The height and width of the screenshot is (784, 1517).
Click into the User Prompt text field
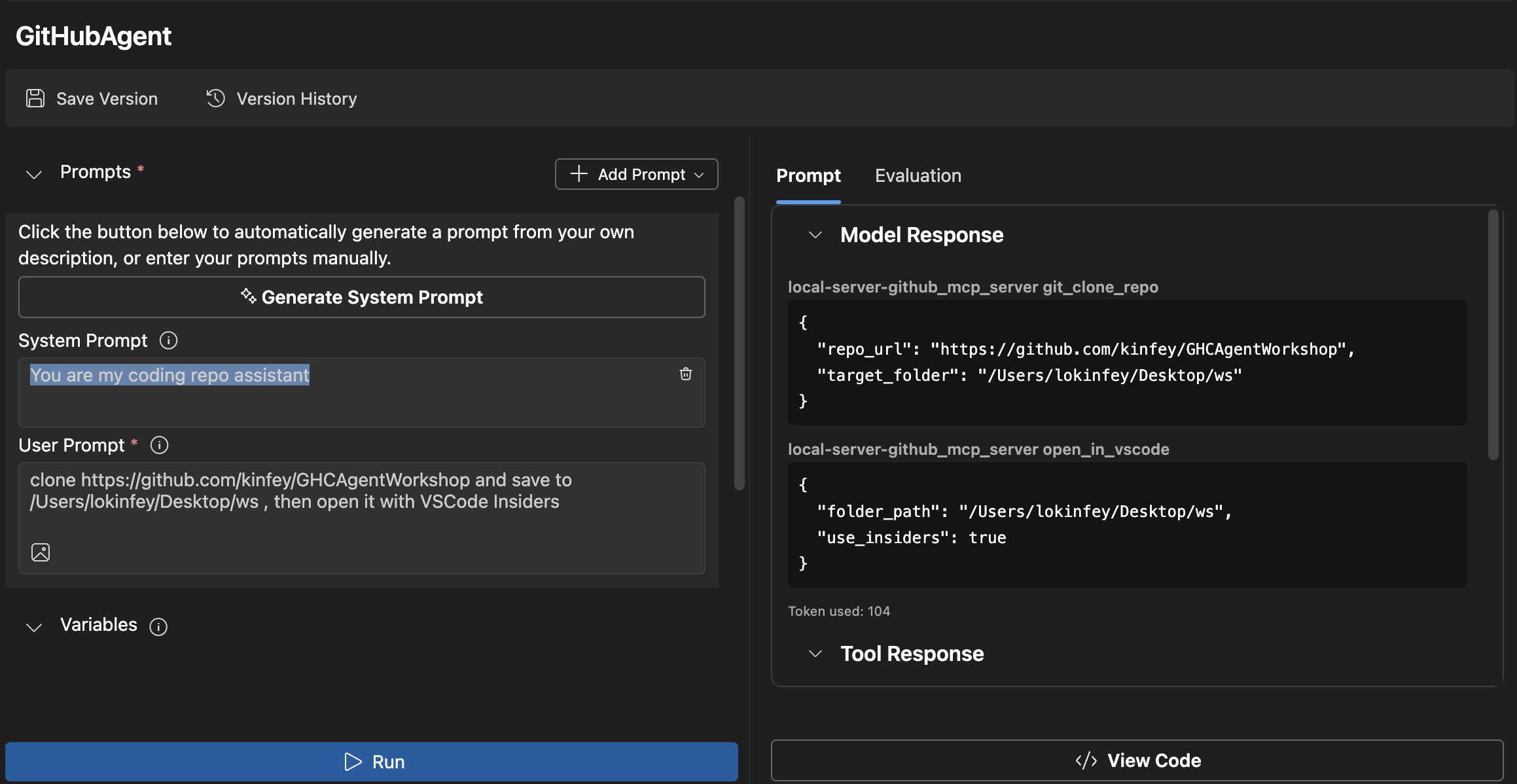362,518
